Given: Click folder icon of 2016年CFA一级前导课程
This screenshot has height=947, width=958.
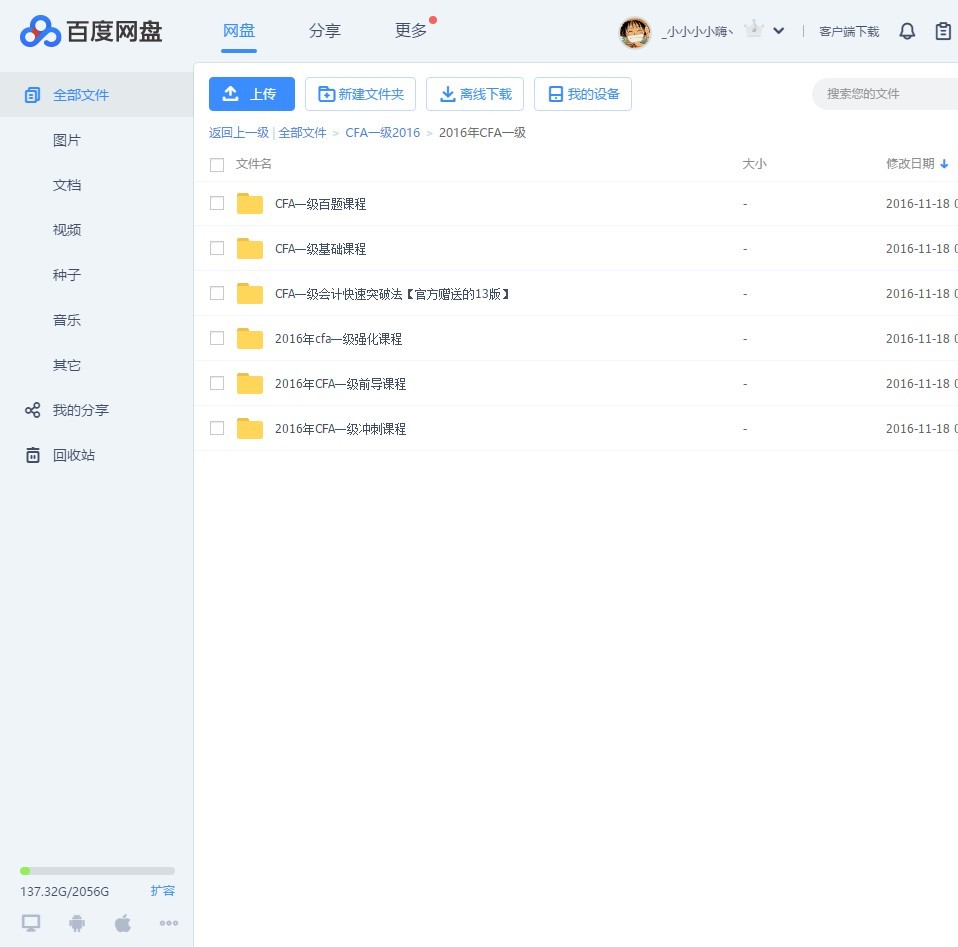Looking at the screenshot, I should 250,383.
